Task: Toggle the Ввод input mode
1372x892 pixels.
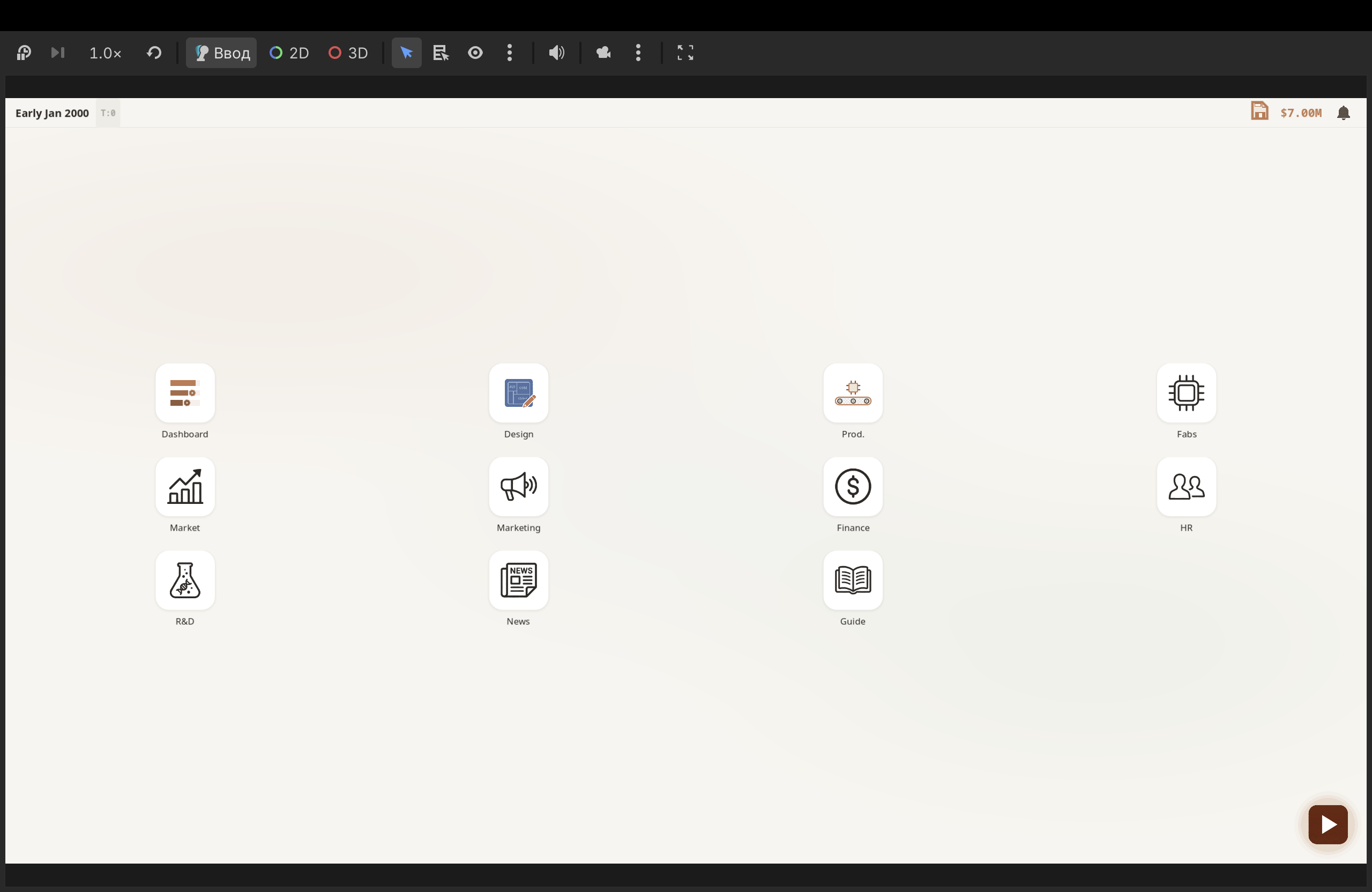Action: point(221,53)
